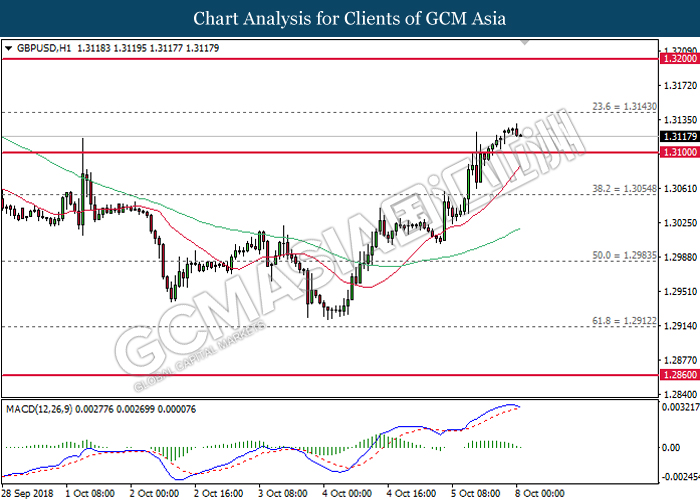Click the OHLC values beside GBPUSD,H1
This screenshot has height=500, width=700.
148,48
